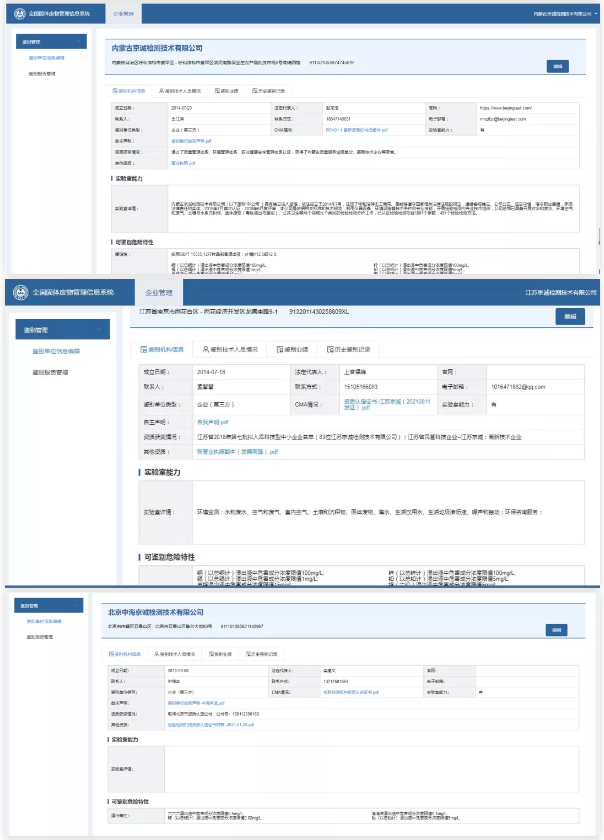The image size is (604, 840).
Task: Click the company title 北京中海京诚检测技术有限公司
Action: (156, 612)
